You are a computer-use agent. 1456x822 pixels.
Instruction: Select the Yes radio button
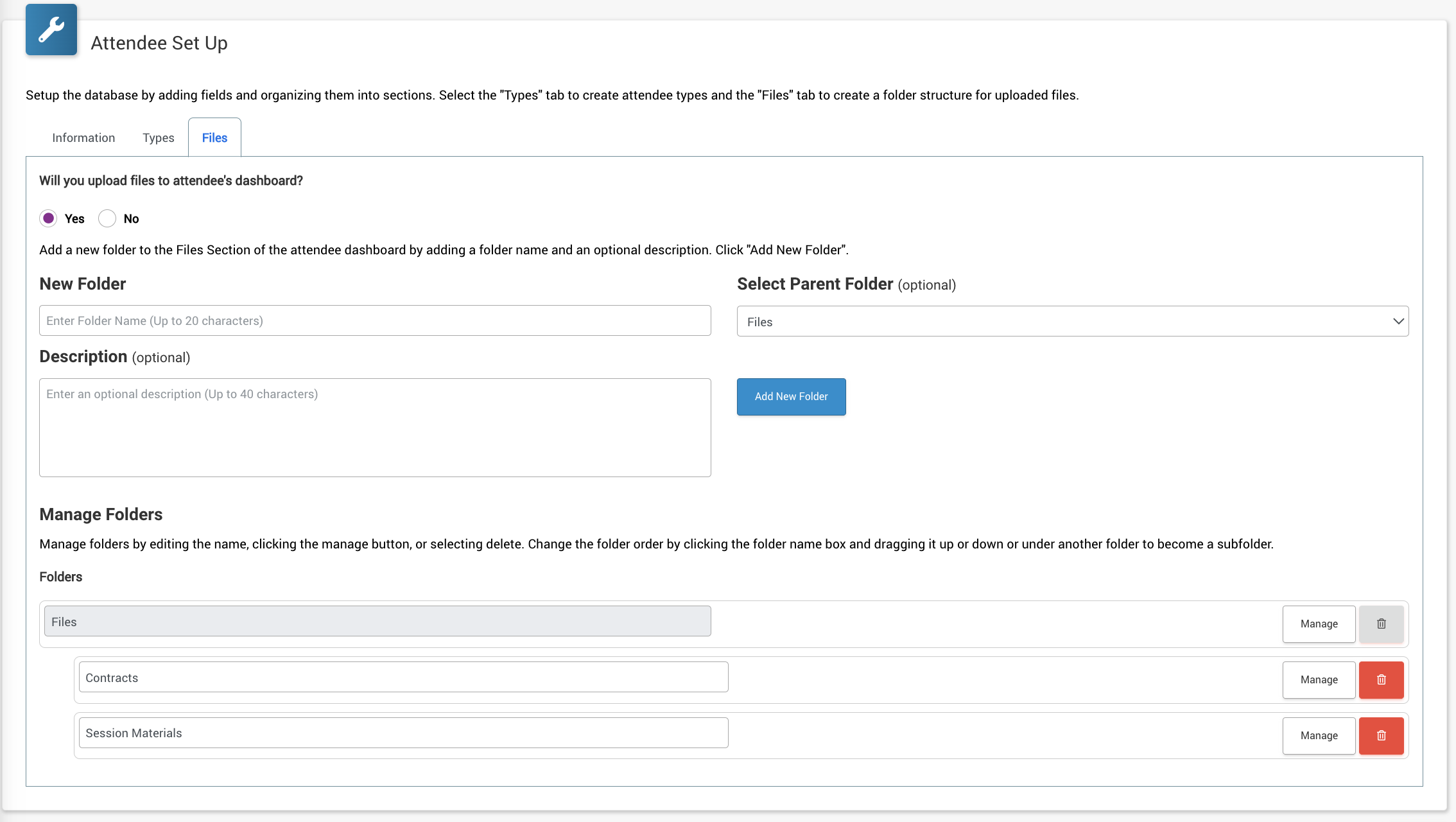pyautogui.click(x=48, y=218)
